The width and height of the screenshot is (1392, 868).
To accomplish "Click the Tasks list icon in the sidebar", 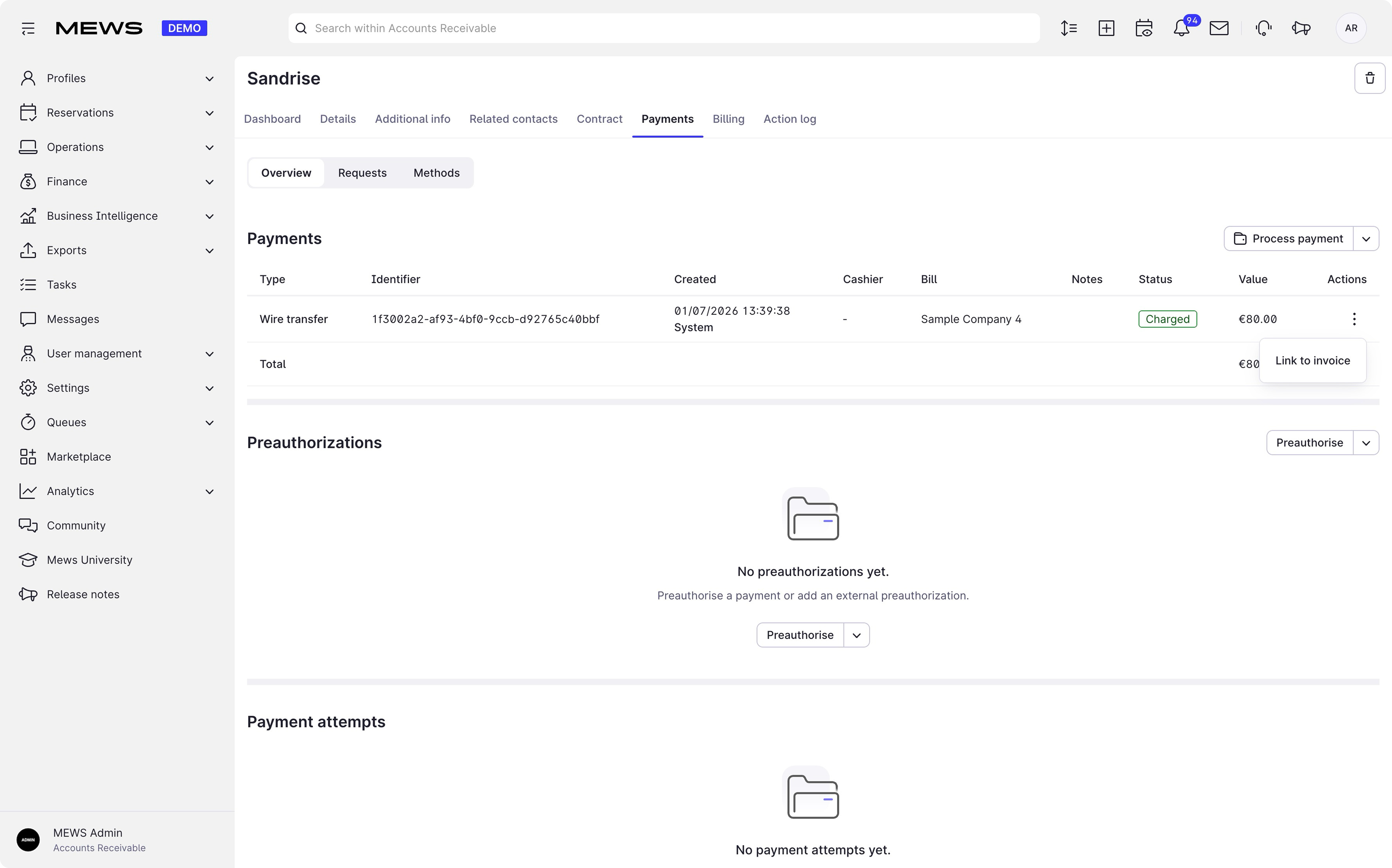I will (28, 285).
